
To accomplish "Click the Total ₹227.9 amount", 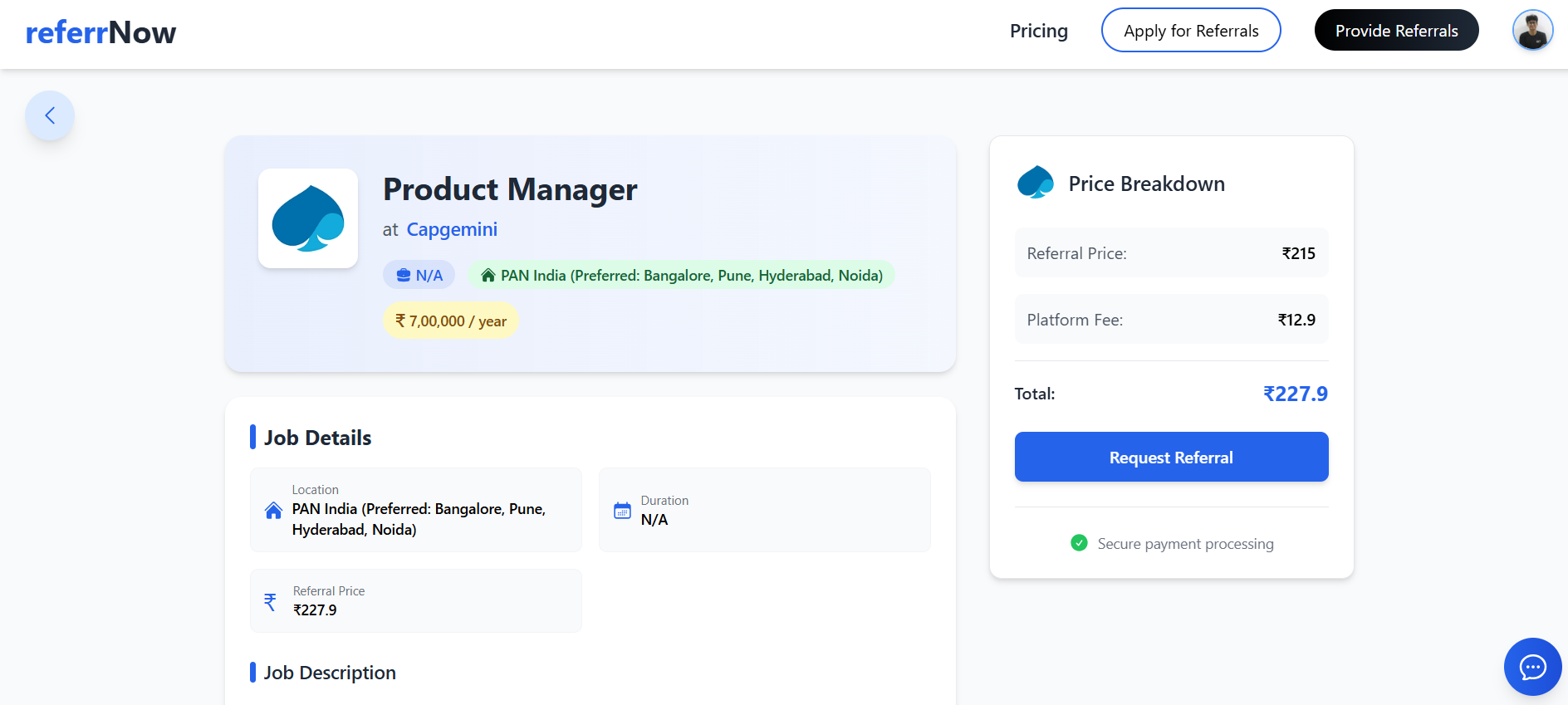I will [1295, 394].
